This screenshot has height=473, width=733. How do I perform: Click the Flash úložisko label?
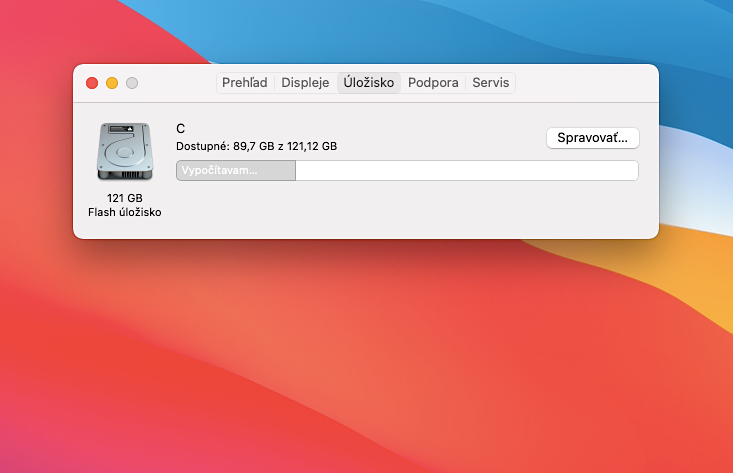(x=125, y=212)
